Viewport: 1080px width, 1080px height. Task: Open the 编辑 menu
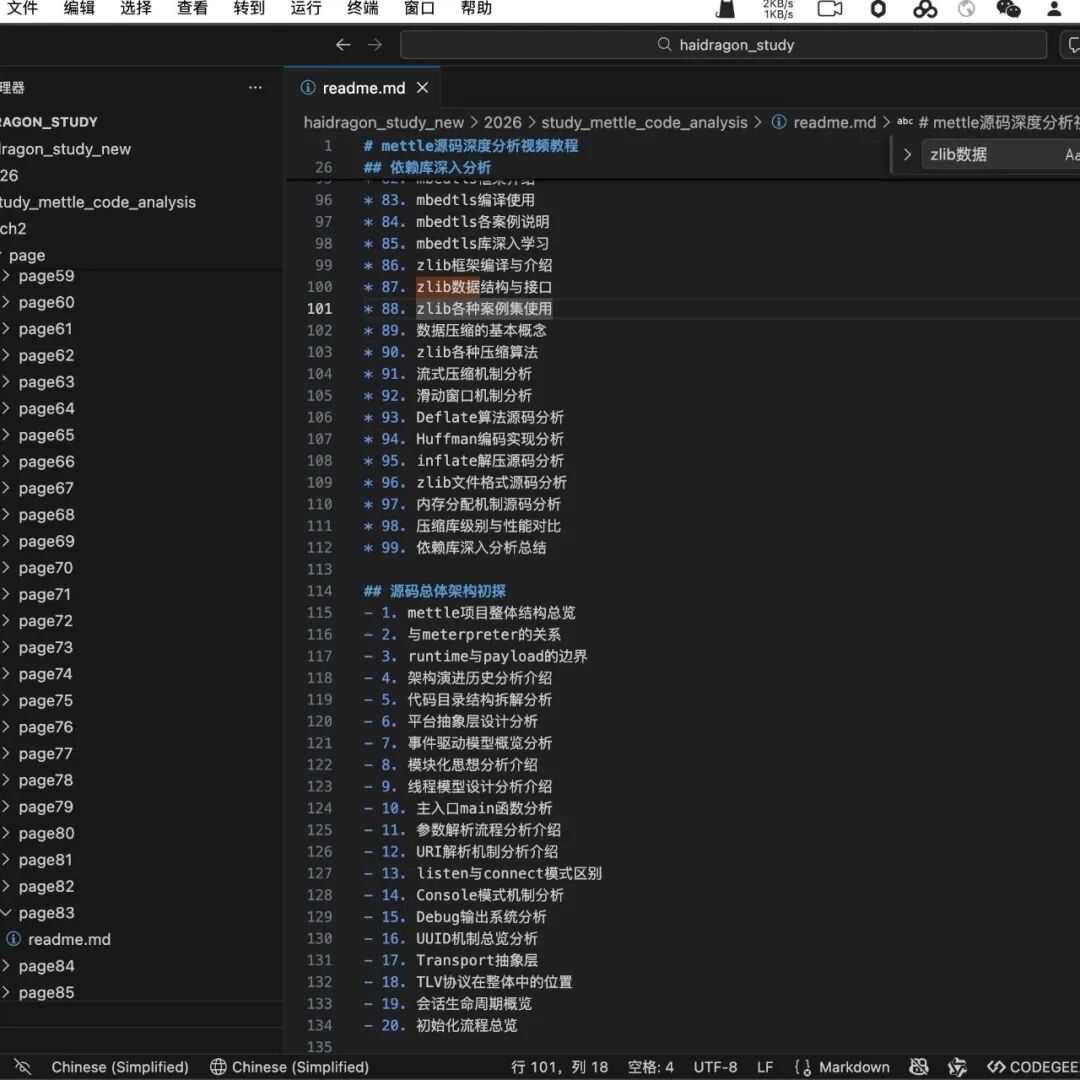[x=79, y=8]
